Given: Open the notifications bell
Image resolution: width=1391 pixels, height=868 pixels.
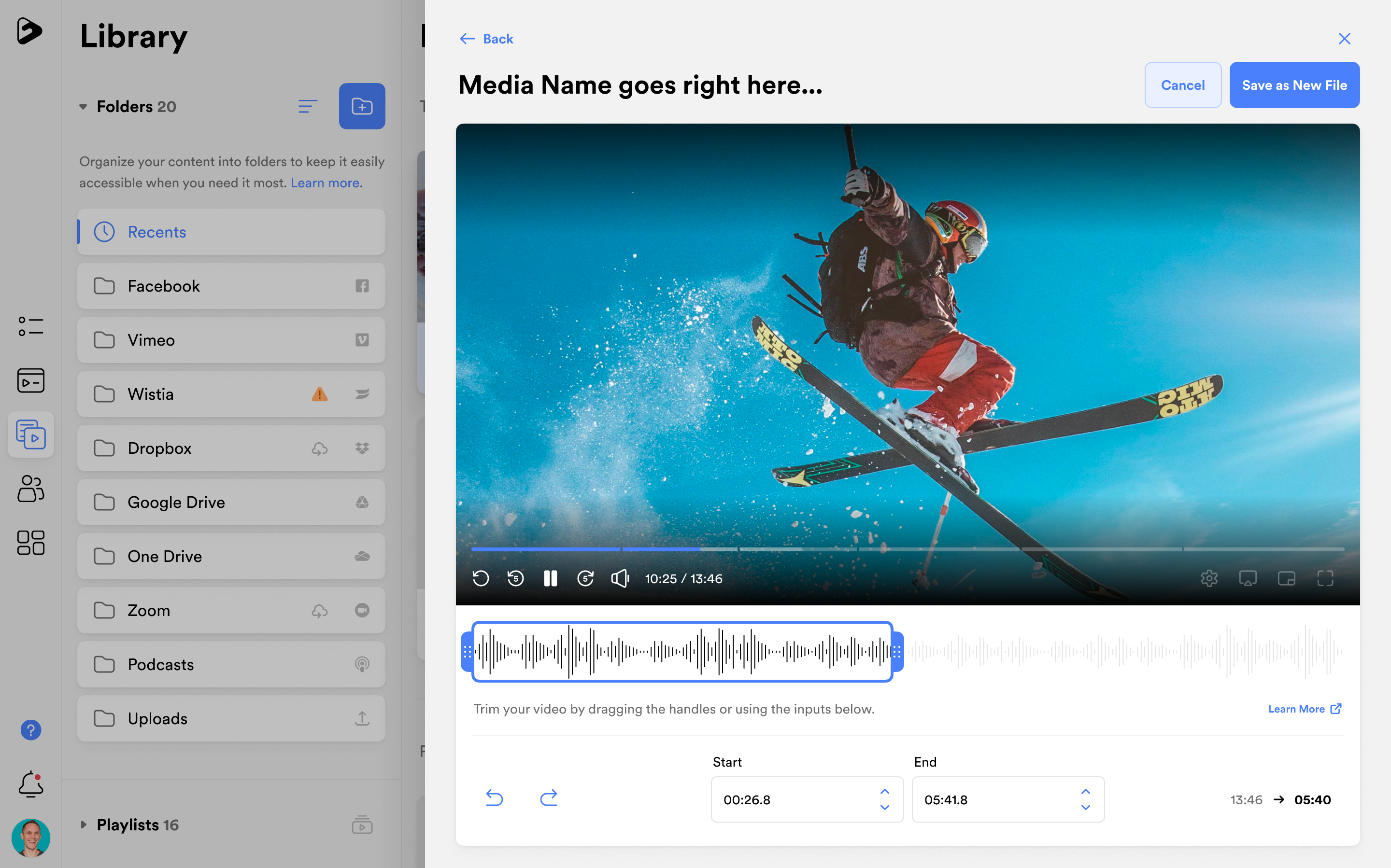Looking at the screenshot, I should tap(30, 784).
